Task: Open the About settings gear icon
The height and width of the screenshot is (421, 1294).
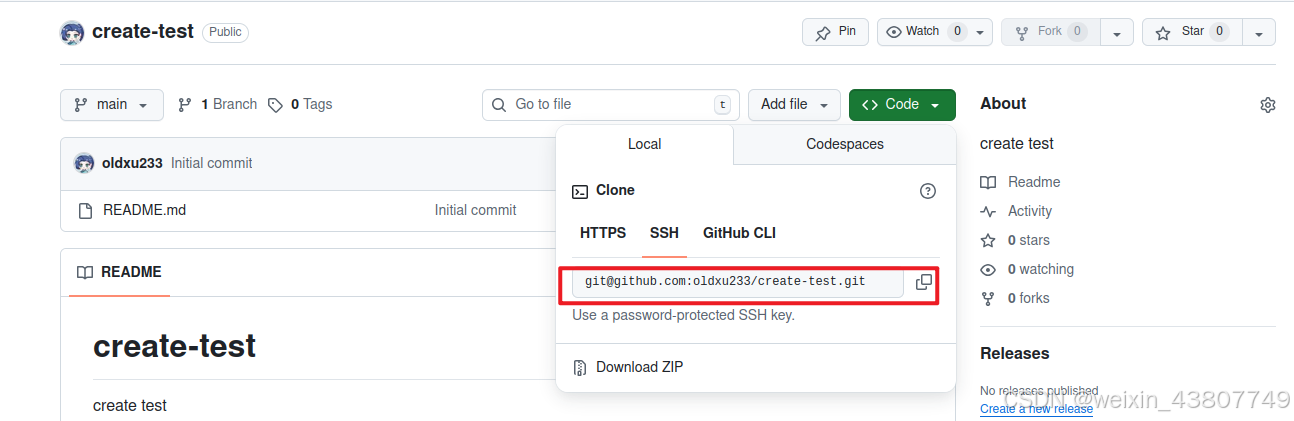Action: coord(1268,105)
